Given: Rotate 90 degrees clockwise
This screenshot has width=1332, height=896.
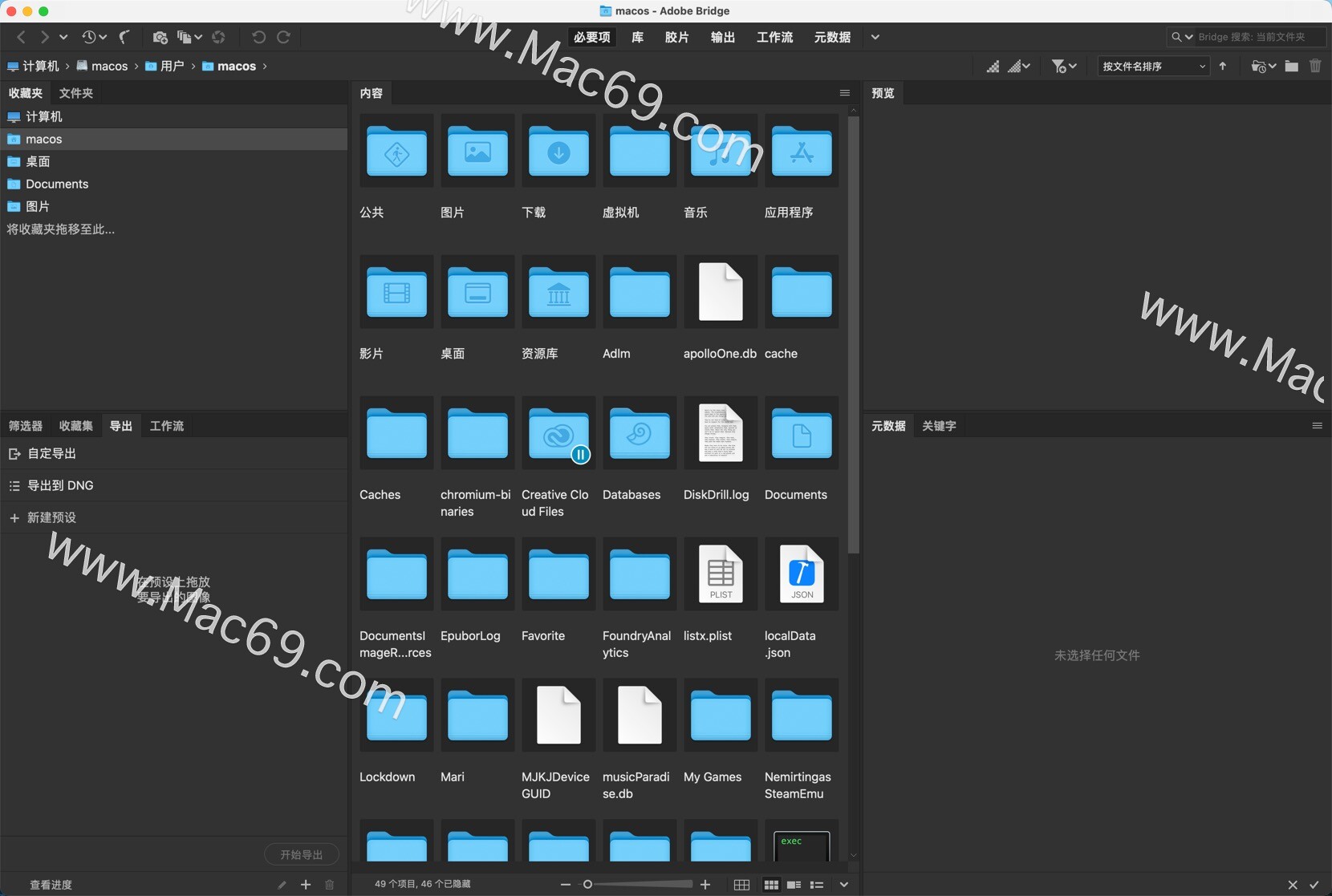Looking at the screenshot, I should point(283,37).
